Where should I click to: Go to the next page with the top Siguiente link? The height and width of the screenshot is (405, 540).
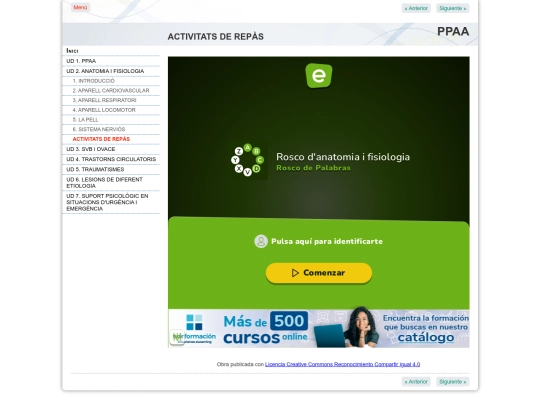point(453,8)
